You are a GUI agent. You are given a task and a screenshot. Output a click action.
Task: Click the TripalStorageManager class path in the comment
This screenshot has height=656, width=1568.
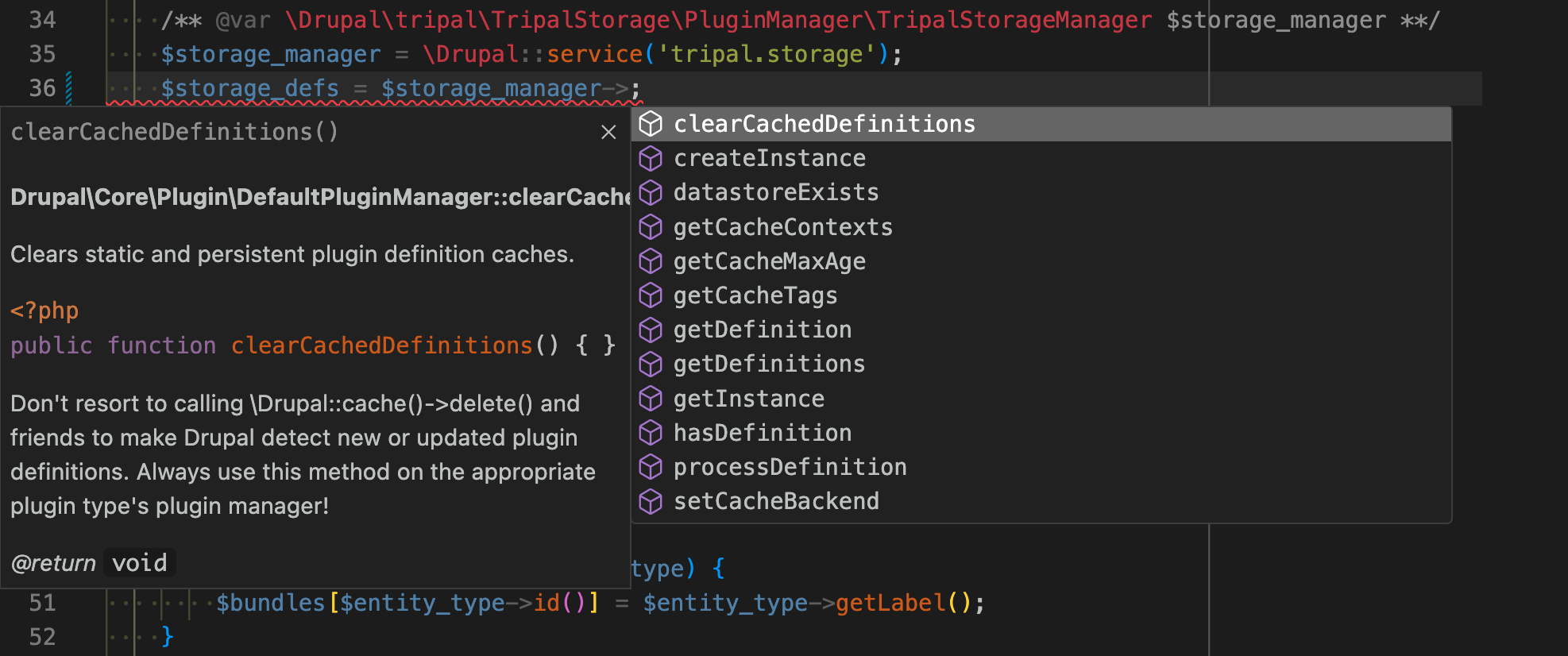(718, 20)
